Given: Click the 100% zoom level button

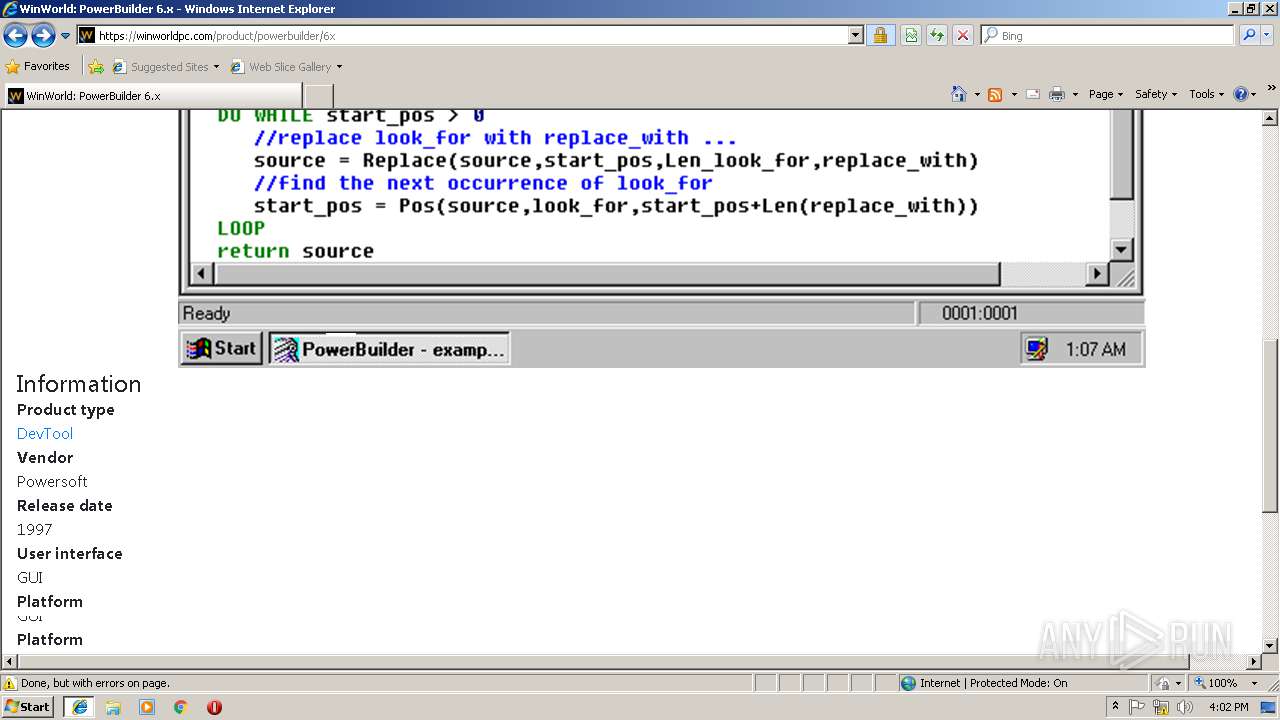Looking at the screenshot, I should point(1216,683).
